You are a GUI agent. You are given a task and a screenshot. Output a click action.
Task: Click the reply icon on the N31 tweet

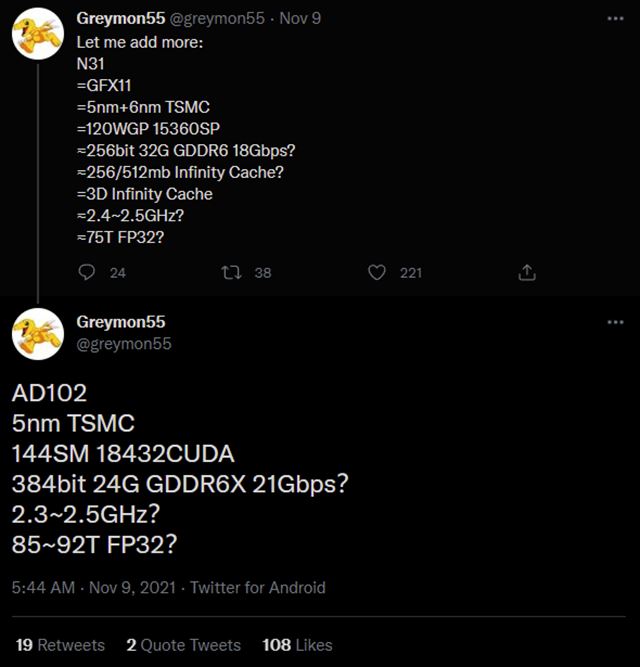pyautogui.click(x=87, y=272)
